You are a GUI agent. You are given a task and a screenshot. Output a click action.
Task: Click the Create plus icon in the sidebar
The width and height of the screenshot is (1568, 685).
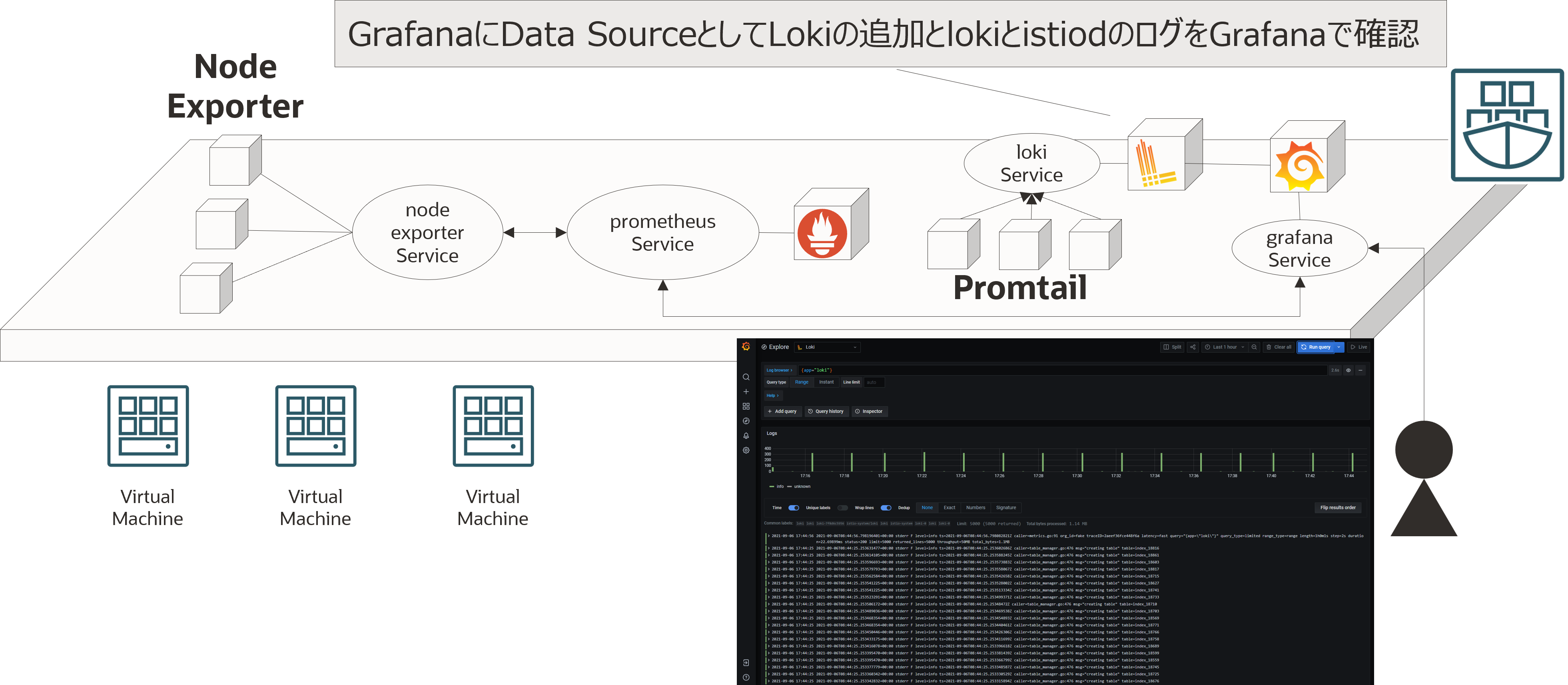tap(746, 391)
